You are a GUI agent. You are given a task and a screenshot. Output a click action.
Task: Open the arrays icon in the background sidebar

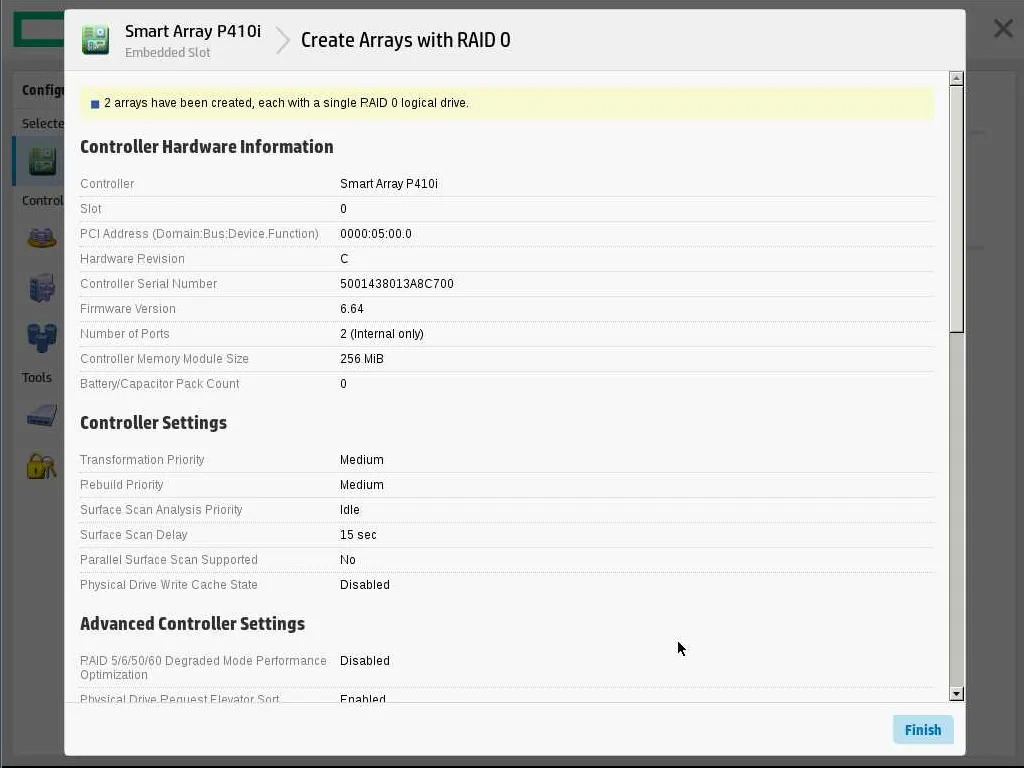(x=42, y=238)
